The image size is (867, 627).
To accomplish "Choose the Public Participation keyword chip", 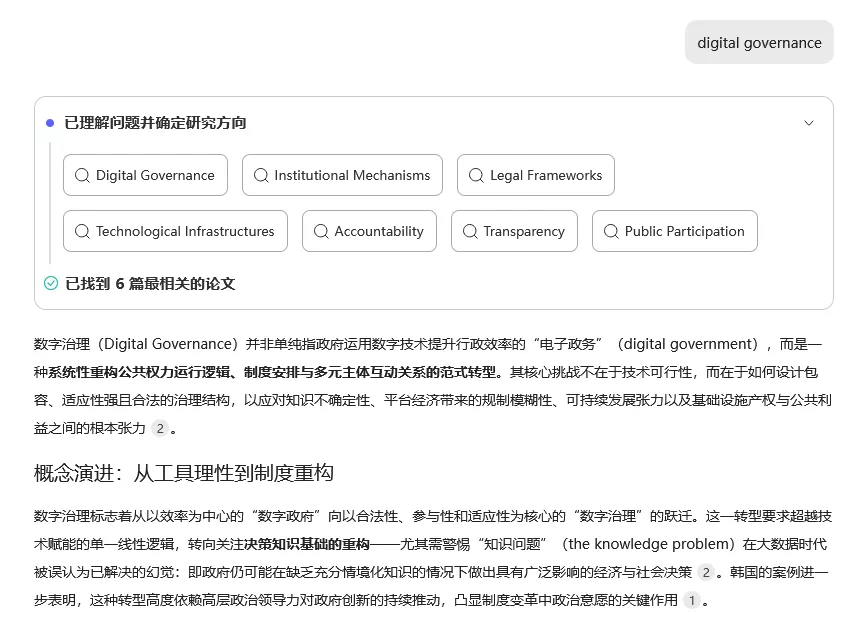I will tap(675, 231).
